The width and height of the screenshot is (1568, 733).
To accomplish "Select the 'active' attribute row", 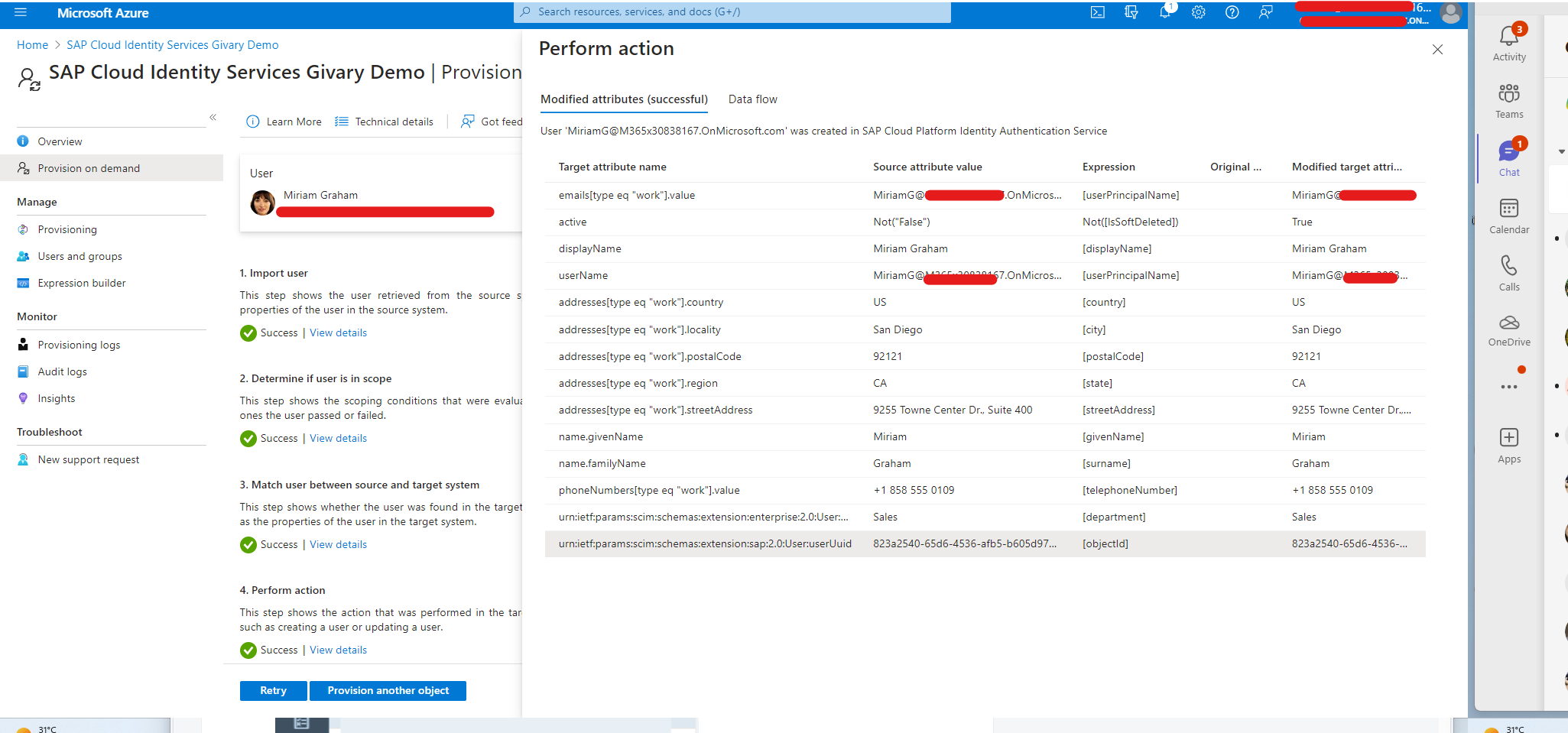I will pos(985,222).
